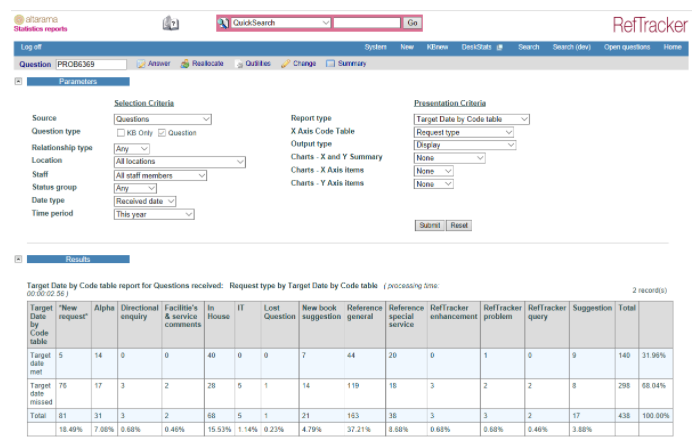Collapse the Results section
The height and width of the screenshot is (447, 693).
19,259
